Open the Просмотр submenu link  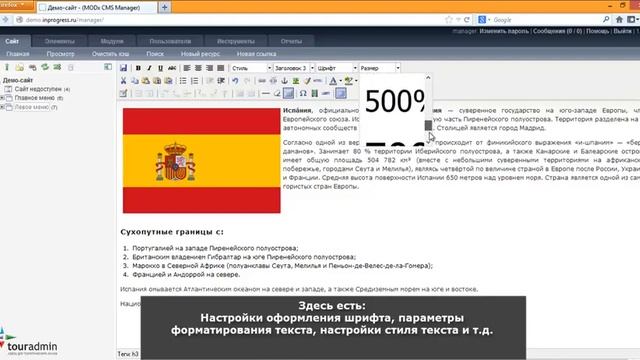tap(60, 54)
